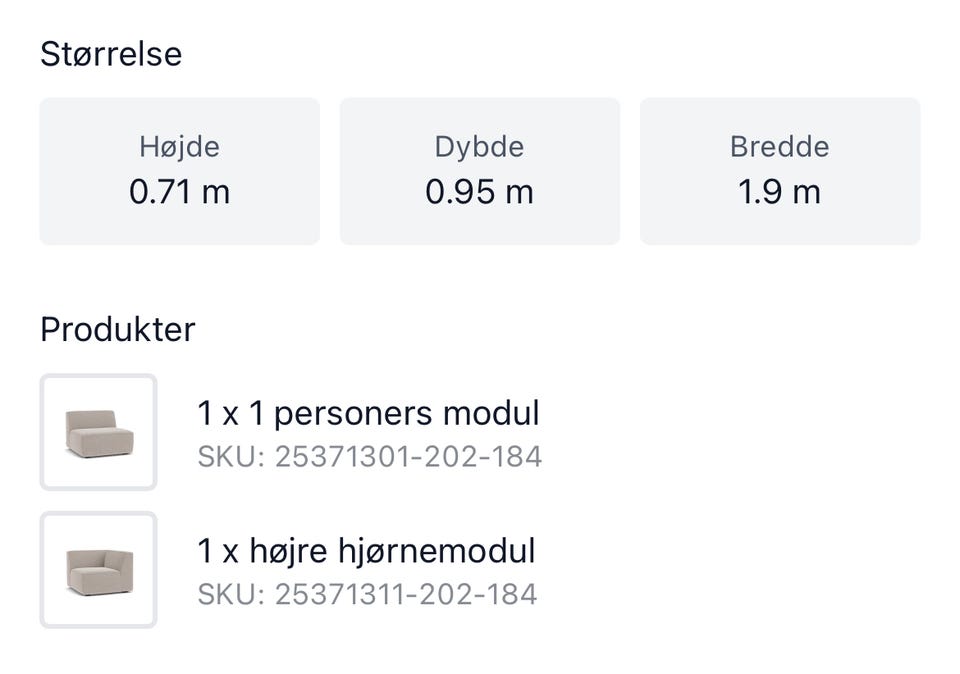Click the Bredde label
The image size is (960, 674).
[x=779, y=147]
